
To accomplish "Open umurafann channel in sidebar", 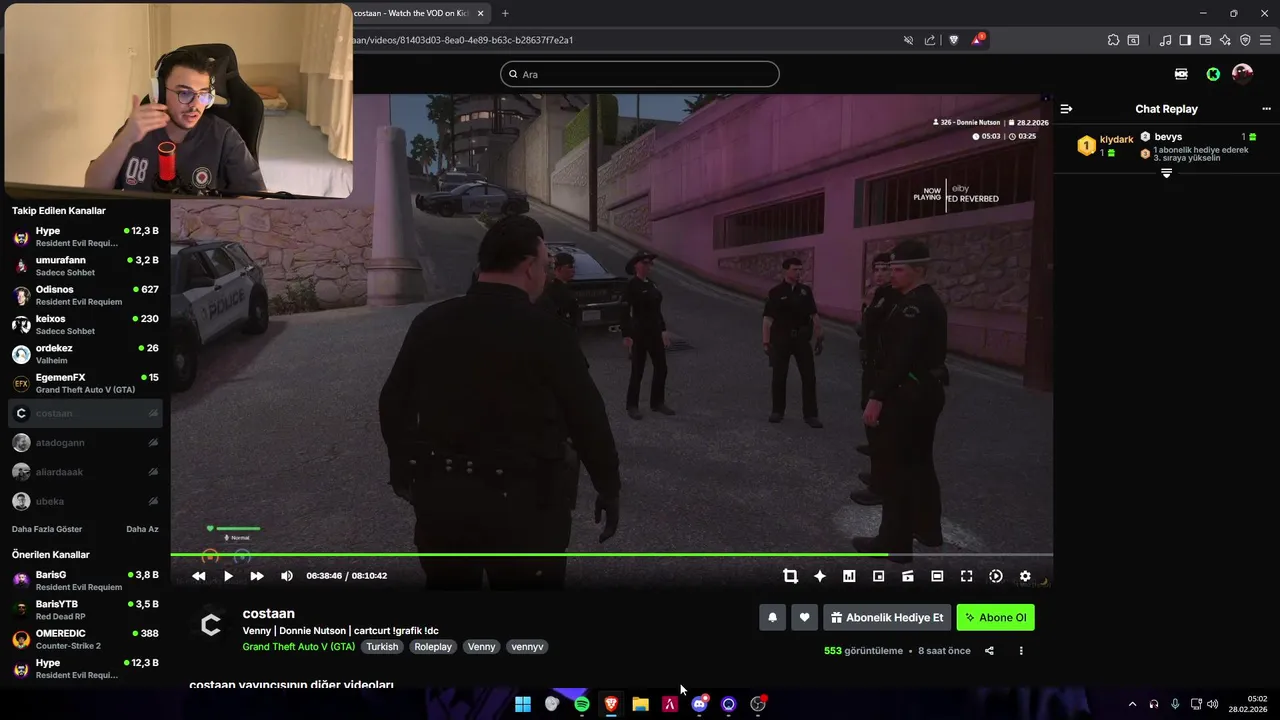I will [x=85, y=266].
